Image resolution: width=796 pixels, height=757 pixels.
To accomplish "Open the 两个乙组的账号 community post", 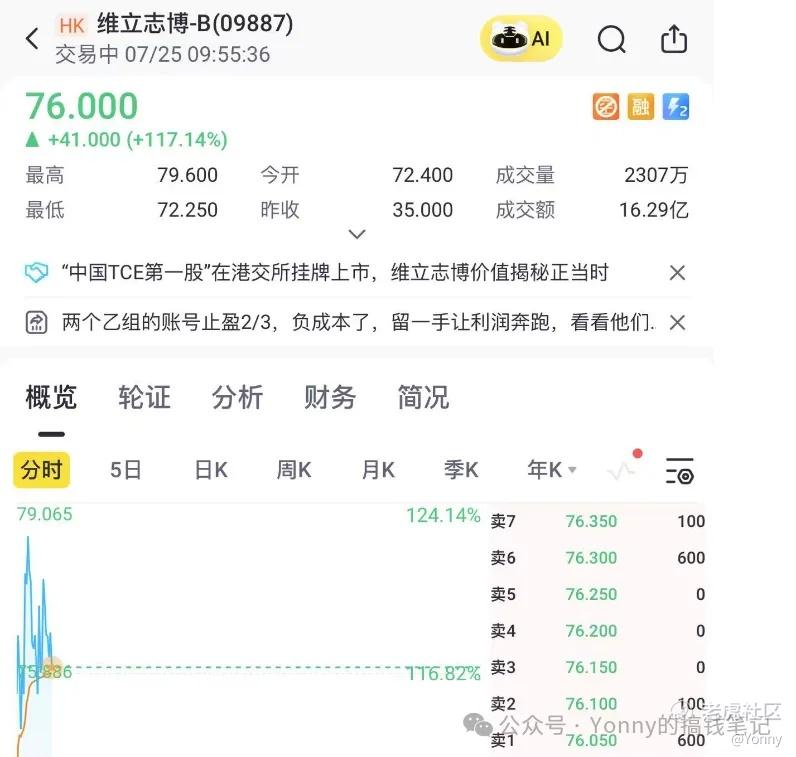I will (x=357, y=322).
